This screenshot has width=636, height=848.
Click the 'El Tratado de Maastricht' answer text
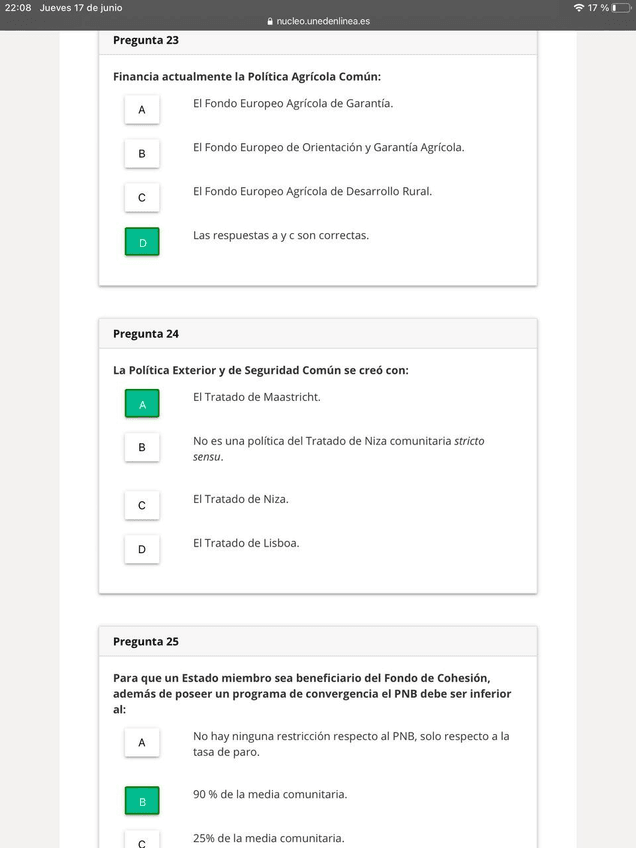coord(256,397)
